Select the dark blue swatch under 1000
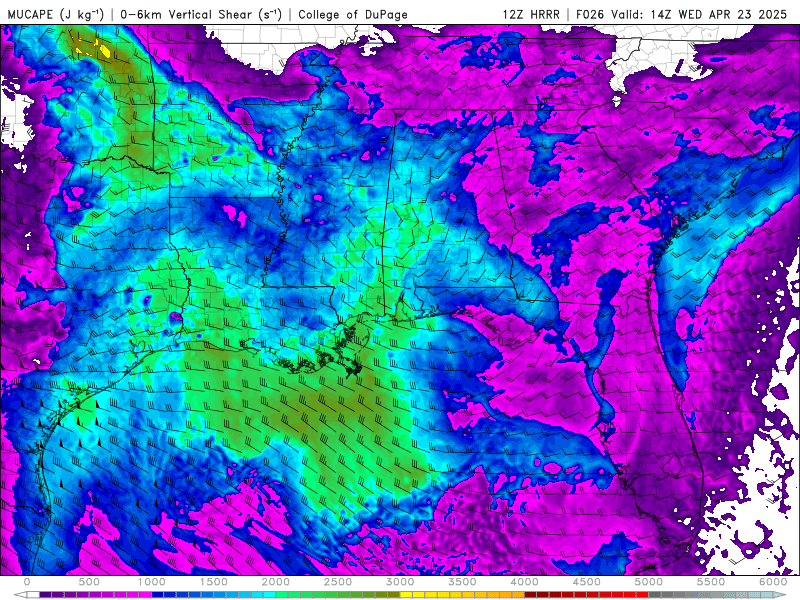The width and height of the screenshot is (800, 600). point(157,595)
